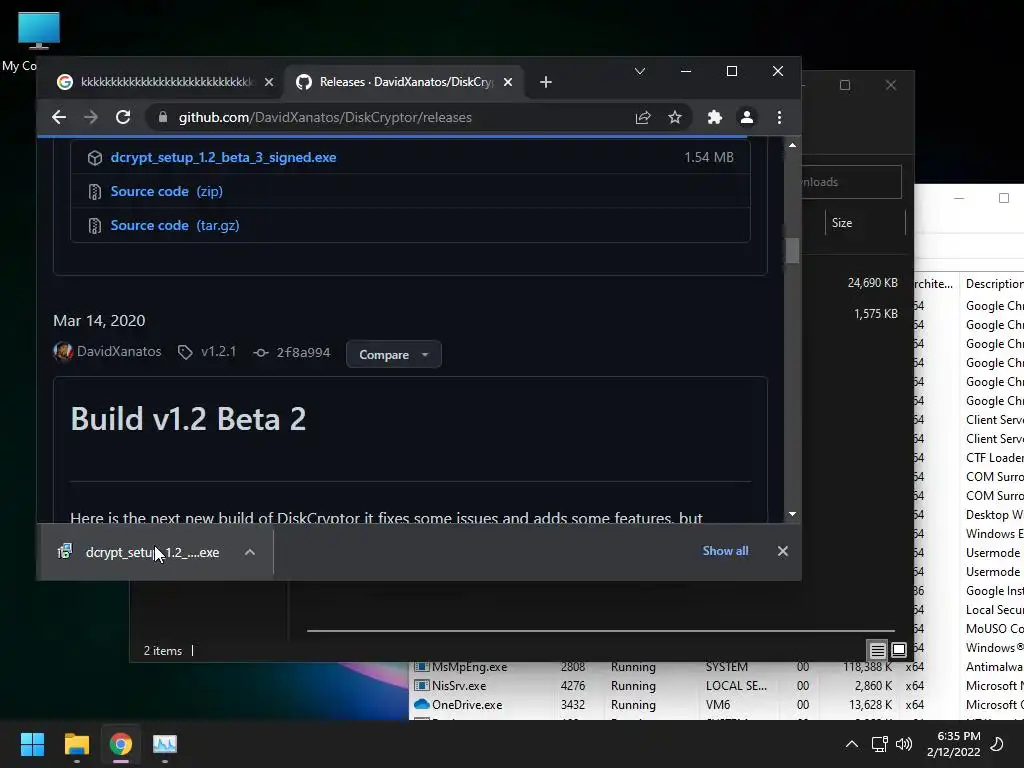Click the page scrollbar down arrow
Screen dimensions: 1024x768
pos(792,515)
